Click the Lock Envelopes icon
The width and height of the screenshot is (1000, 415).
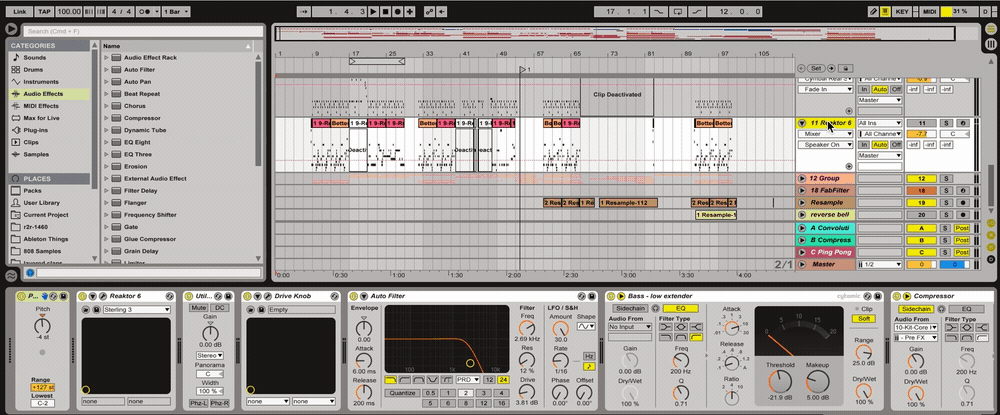[x=845, y=68]
